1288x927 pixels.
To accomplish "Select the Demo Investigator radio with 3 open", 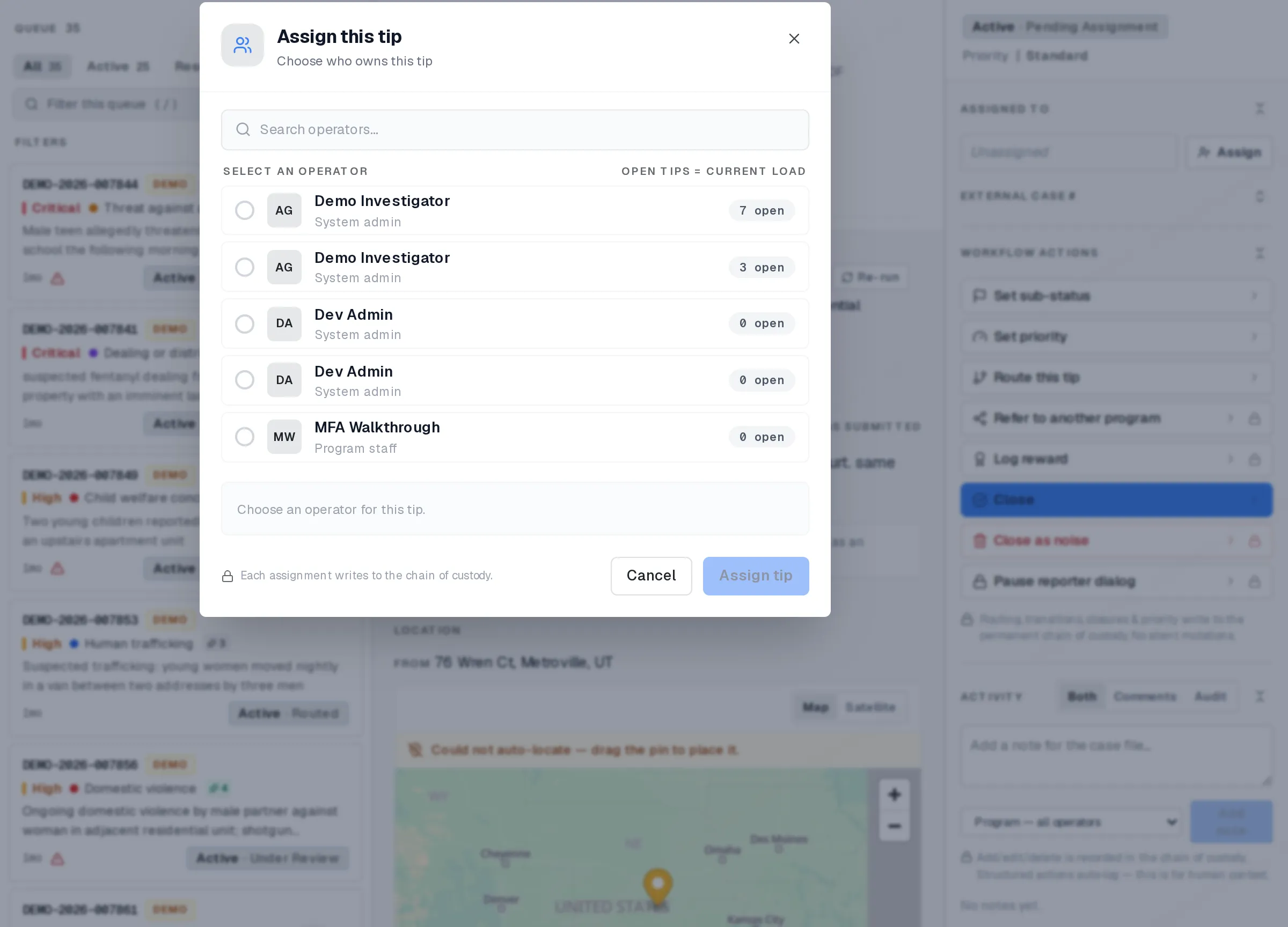I will tap(245, 267).
